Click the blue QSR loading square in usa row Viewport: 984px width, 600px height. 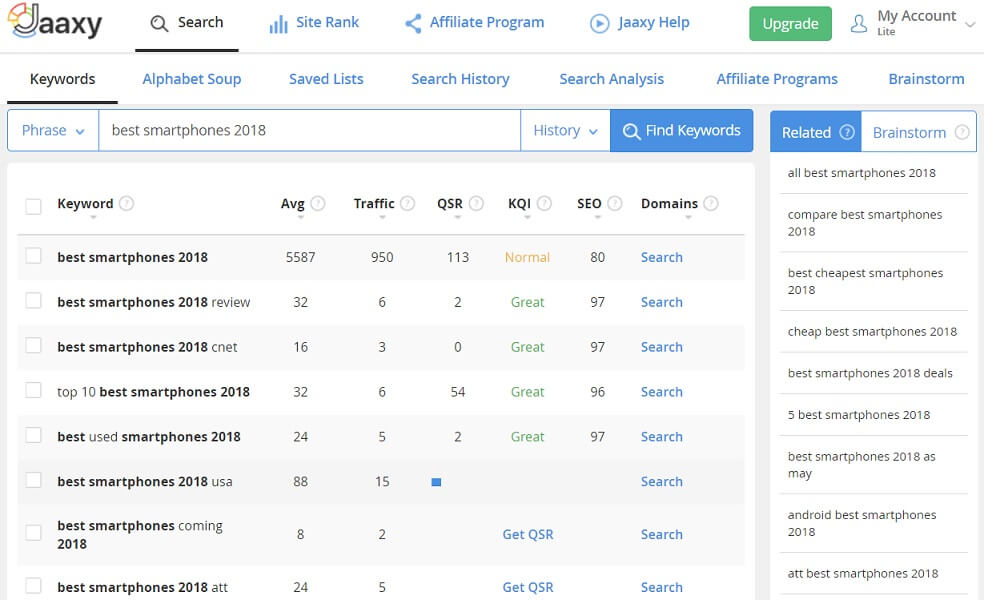pyautogui.click(x=436, y=482)
